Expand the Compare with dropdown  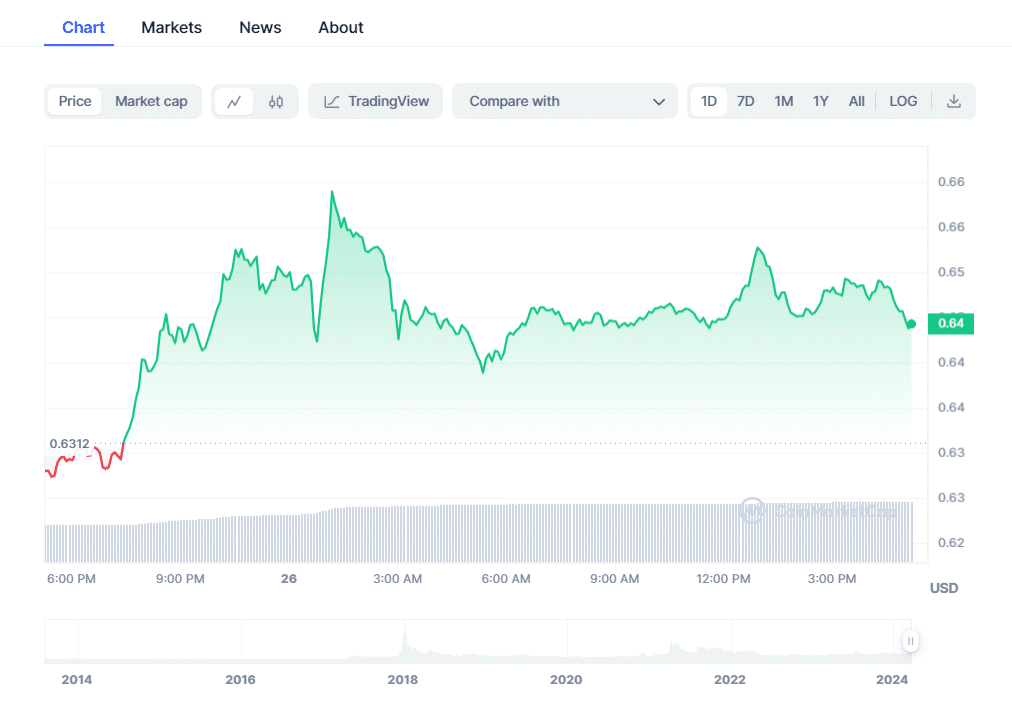(x=565, y=101)
